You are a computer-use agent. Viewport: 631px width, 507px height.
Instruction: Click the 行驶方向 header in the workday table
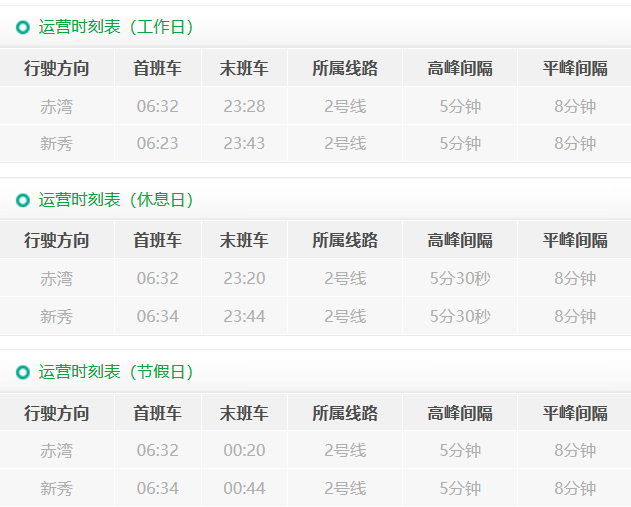pos(57,69)
